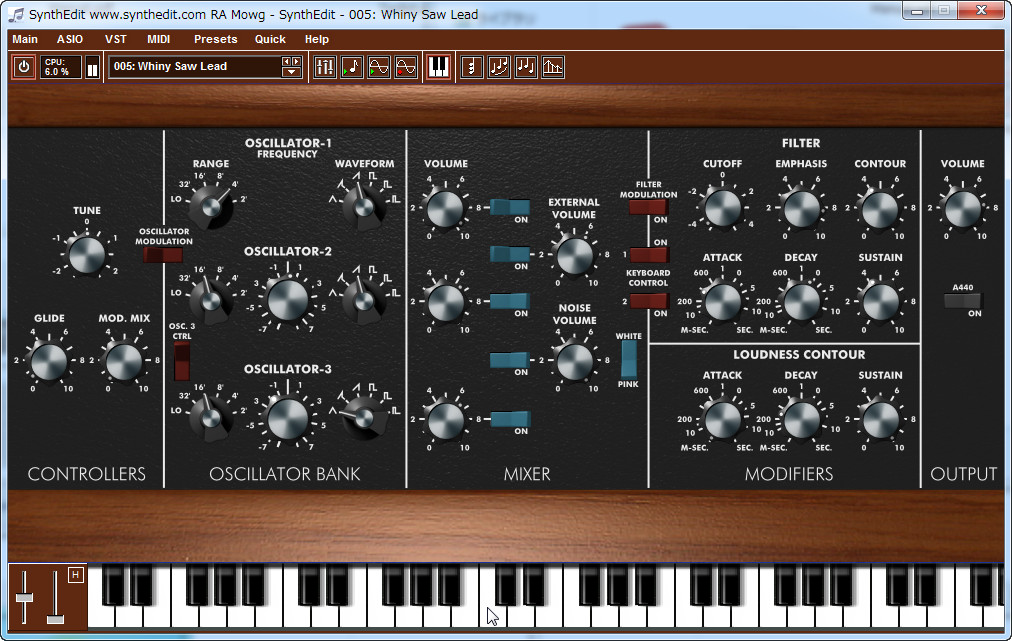Screen dimensions: 1012x641
Task: Click the three quarter-notes toolbar icon
Action: (526, 66)
